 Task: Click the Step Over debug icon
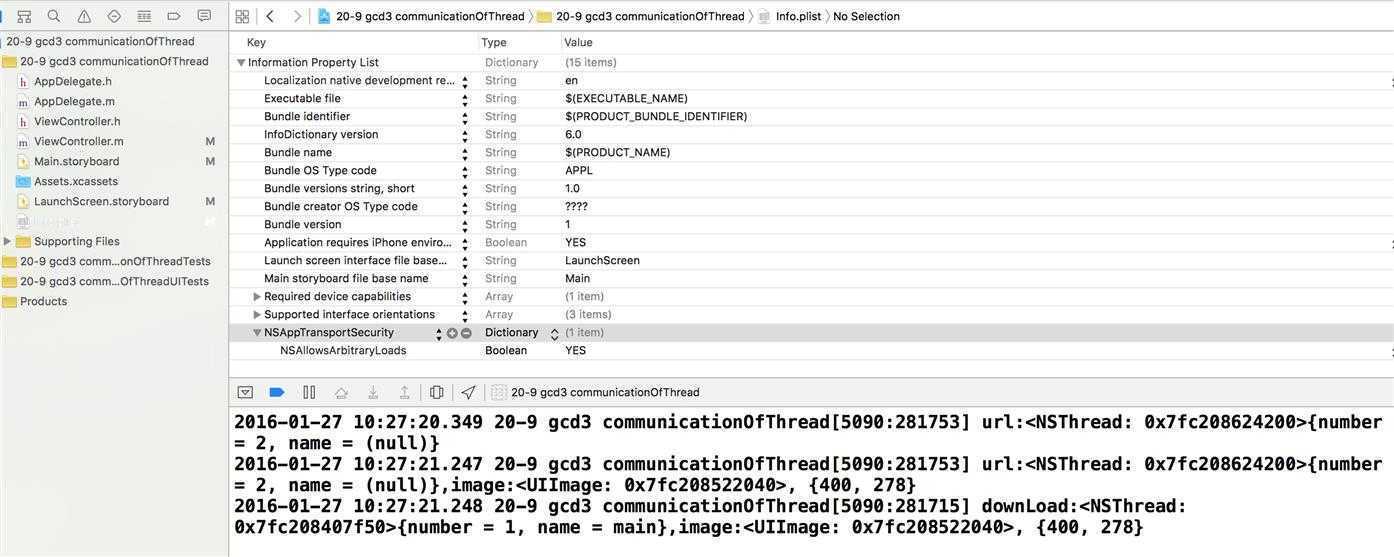341,392
